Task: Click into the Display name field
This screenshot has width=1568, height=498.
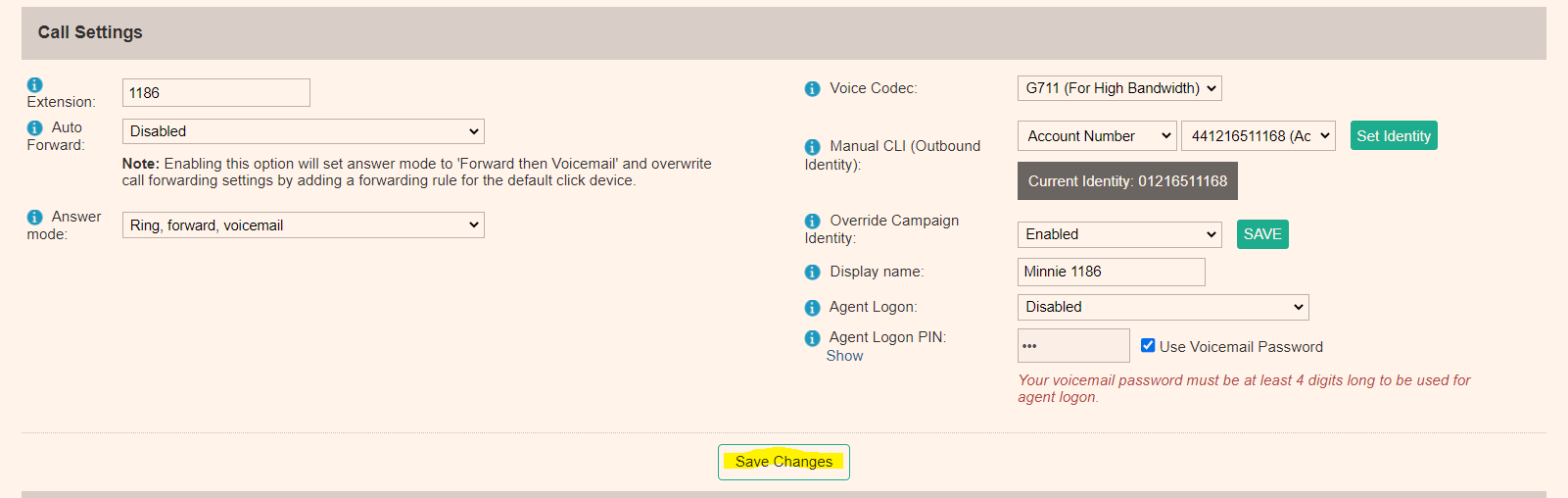Action: click(1111, 272)
